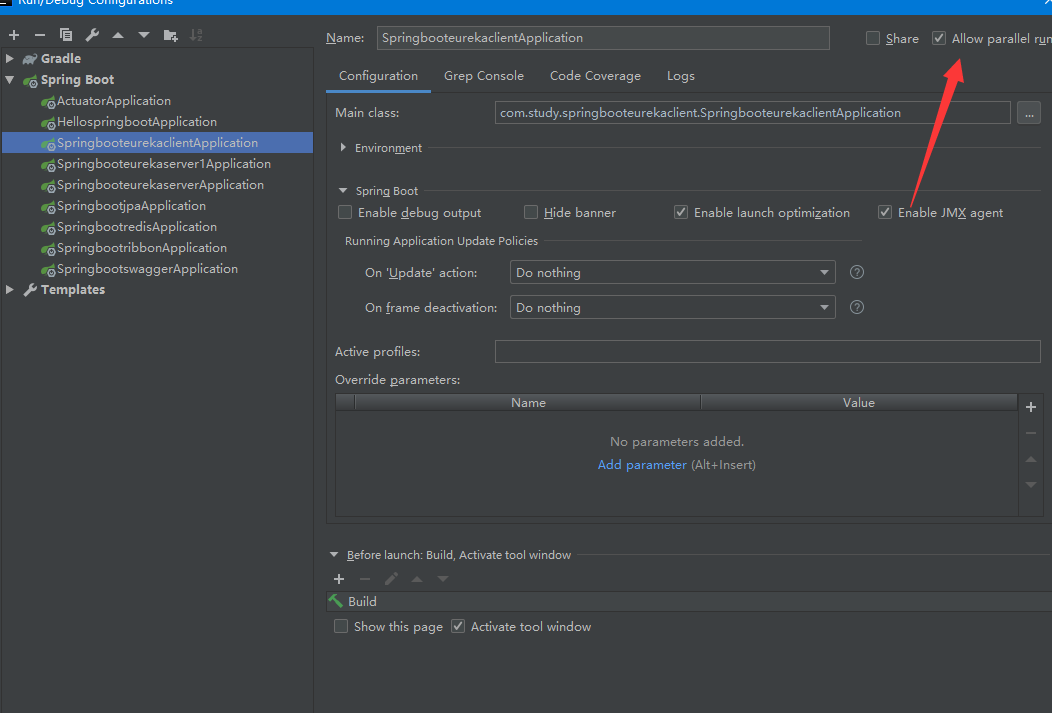This screenshot has height=713, width=1052.
Task: Select the Build task in before launch list
Action: [688, 602]
